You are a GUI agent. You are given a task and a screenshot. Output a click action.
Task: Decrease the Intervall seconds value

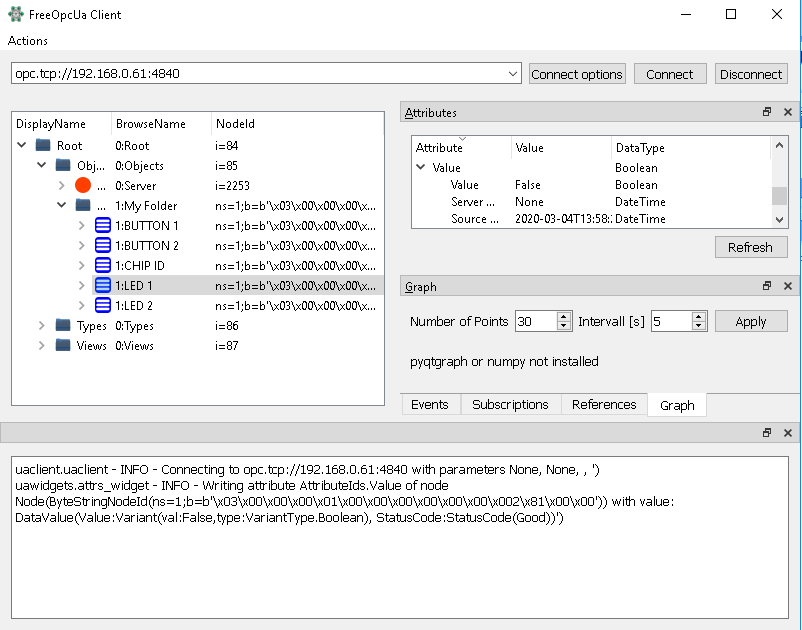point(699,326)
